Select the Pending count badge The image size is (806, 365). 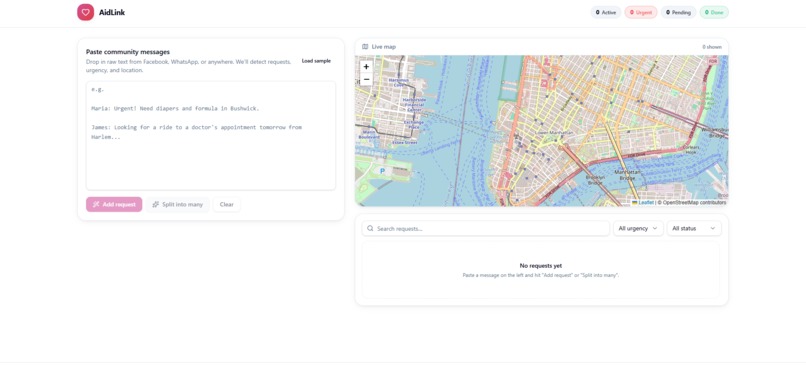(679, 12)
